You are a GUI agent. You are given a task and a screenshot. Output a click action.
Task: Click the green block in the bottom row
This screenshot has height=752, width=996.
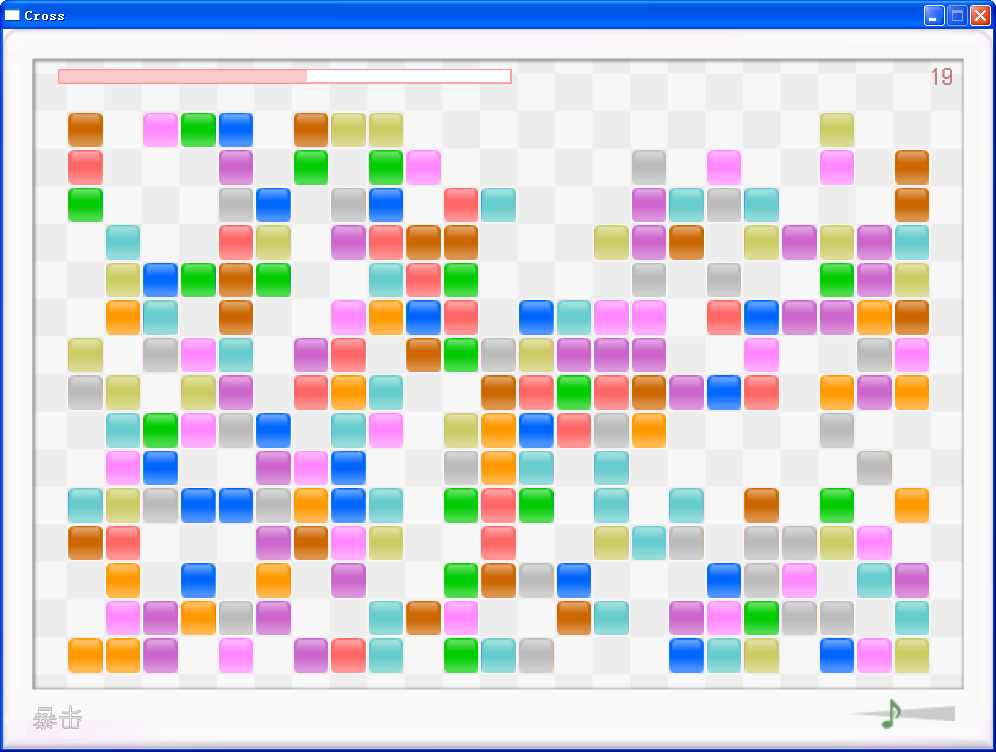[x=461, y=655]
